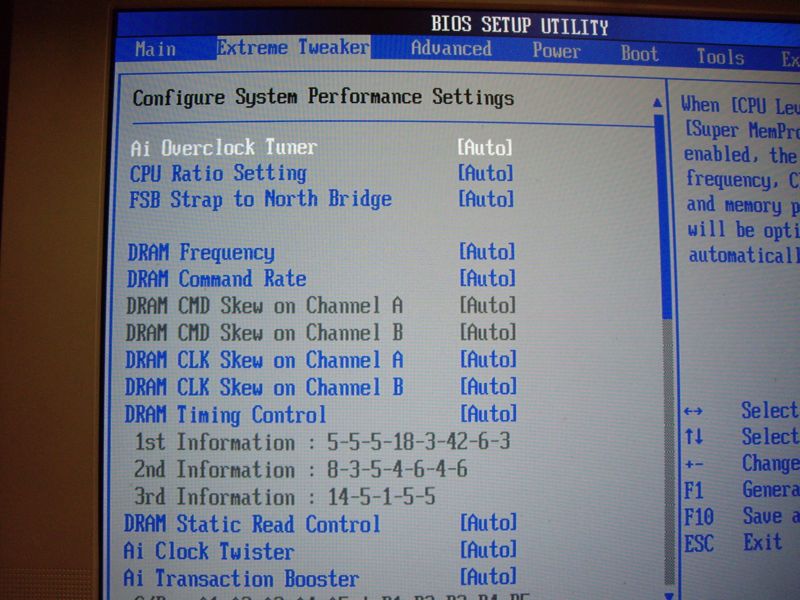Click the BIOS SETUP UTILITY title
Screen dimensions: 800x600
[519, 25]
